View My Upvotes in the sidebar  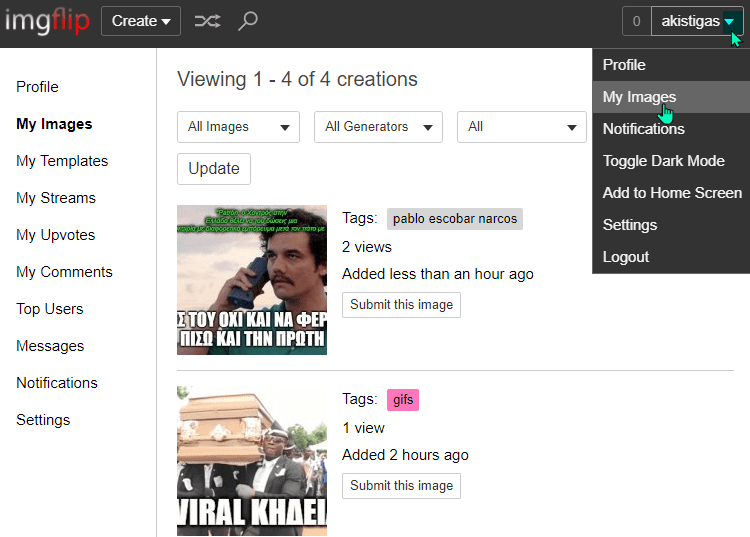point(55,235)
